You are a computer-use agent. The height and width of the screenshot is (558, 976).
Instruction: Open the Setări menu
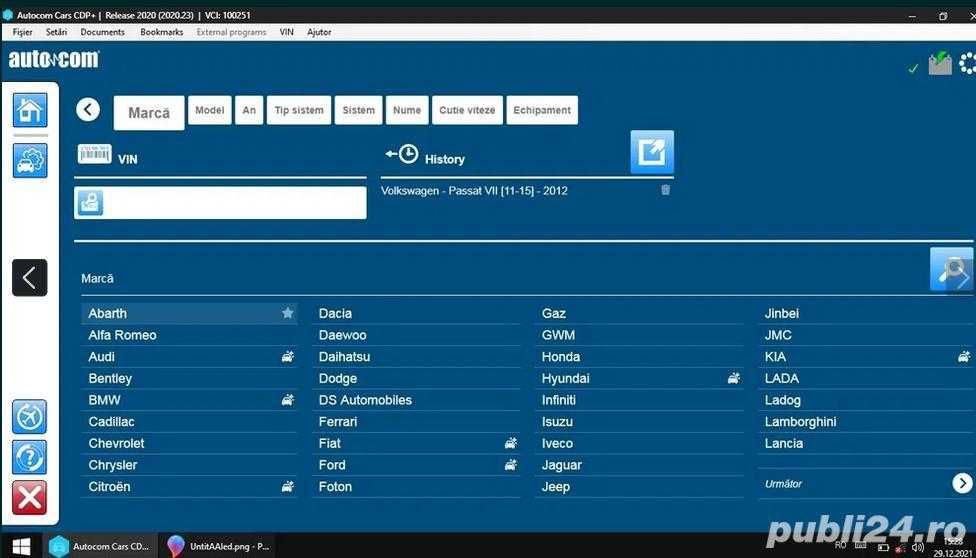point(56,32)
